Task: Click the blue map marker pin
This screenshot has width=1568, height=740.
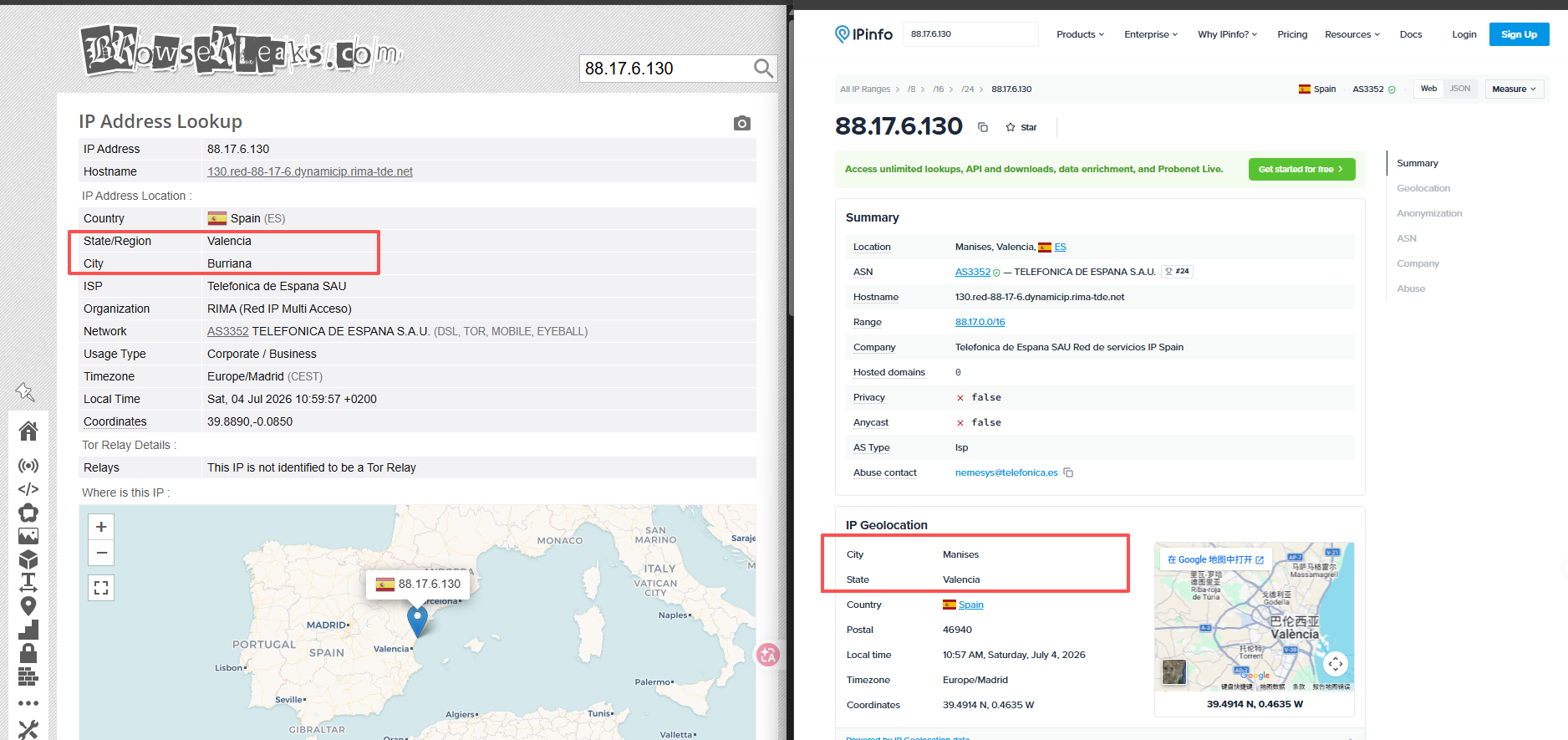Action: point(417,621)
